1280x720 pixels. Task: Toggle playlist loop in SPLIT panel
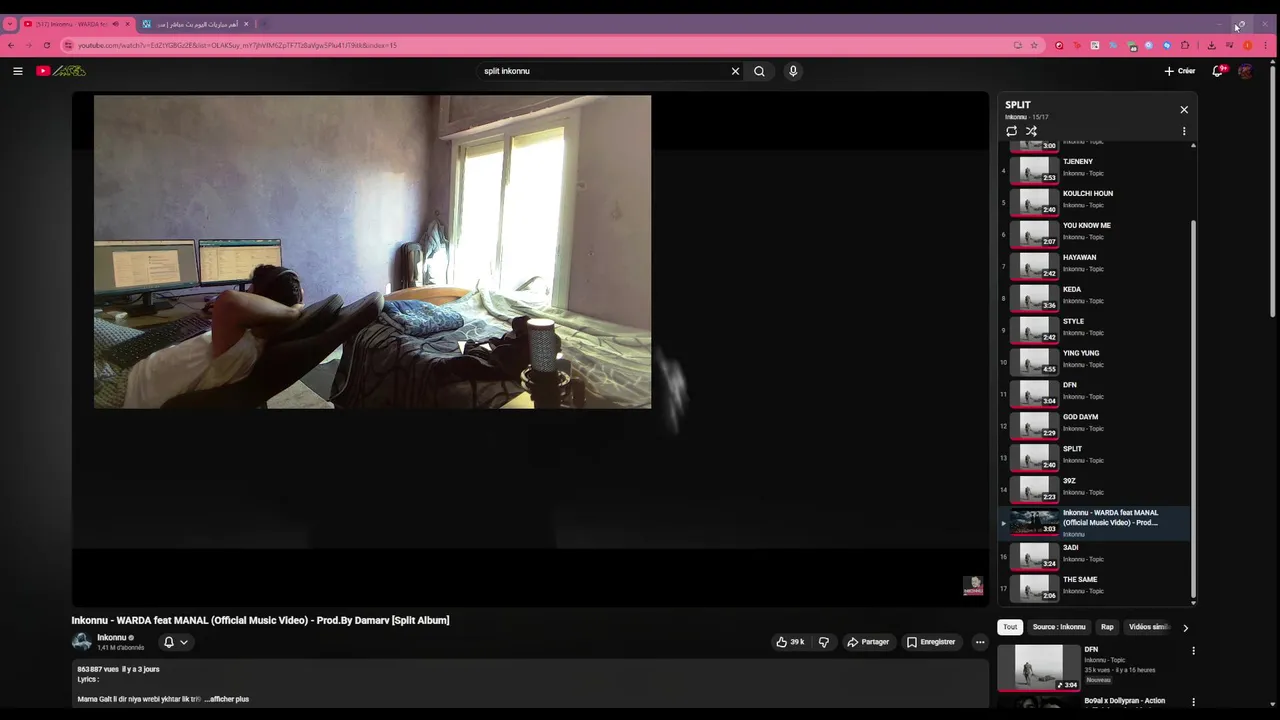(x=1011, y=131)
